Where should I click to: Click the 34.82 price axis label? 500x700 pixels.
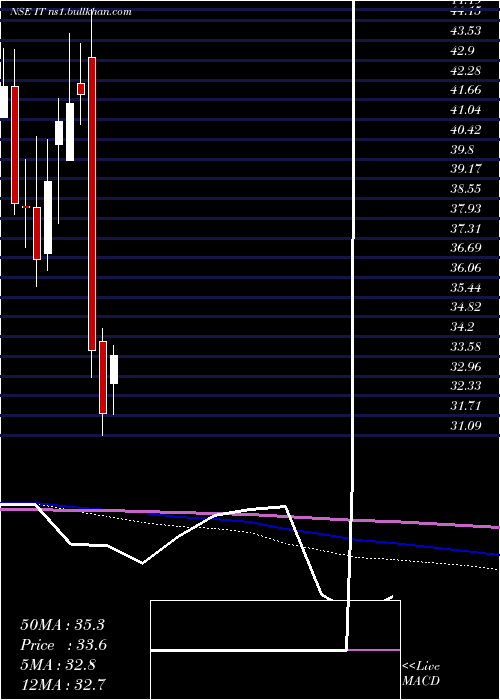pos(466,306)
